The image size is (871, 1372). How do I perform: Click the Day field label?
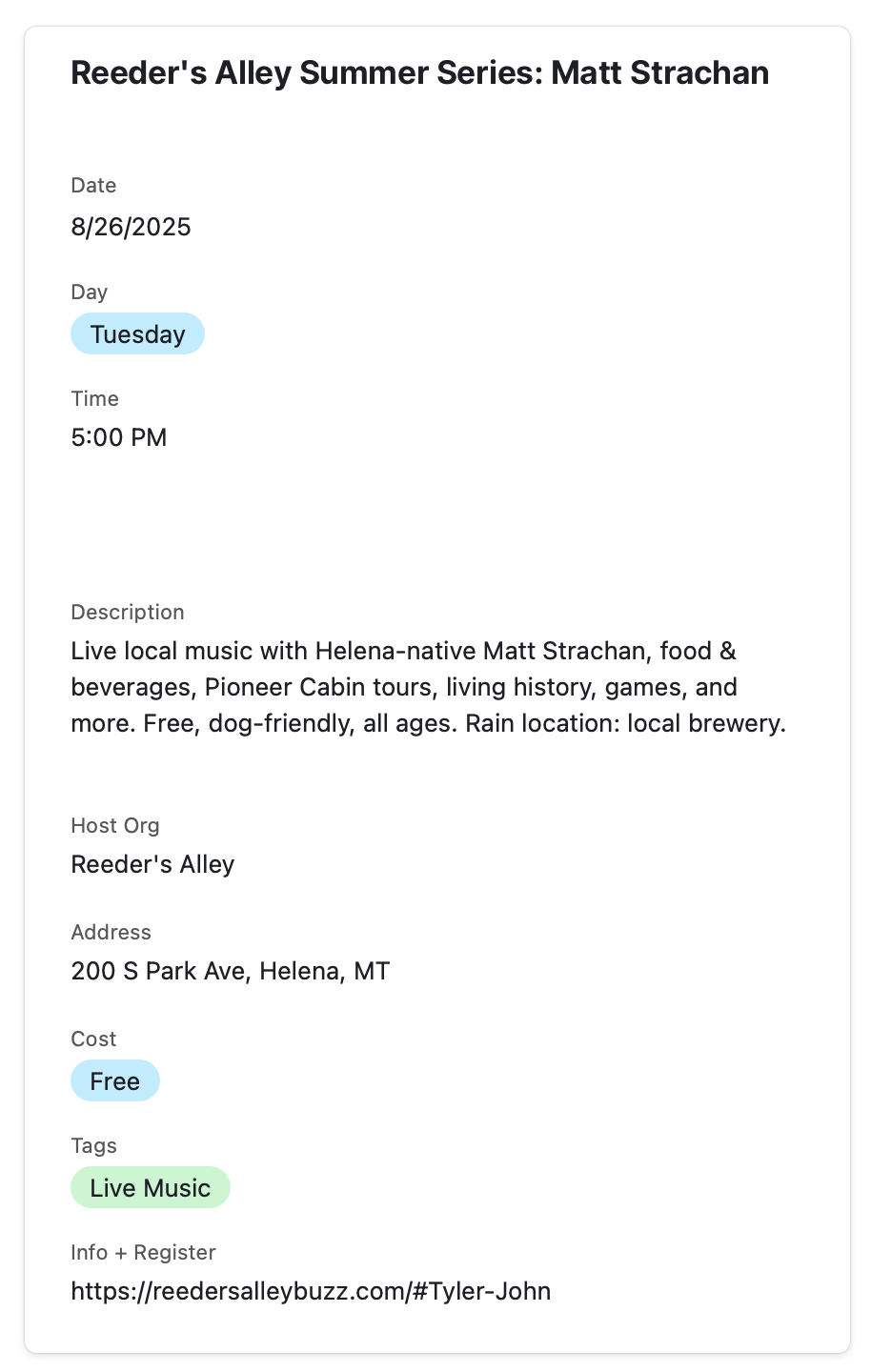[x=89, y=293]
